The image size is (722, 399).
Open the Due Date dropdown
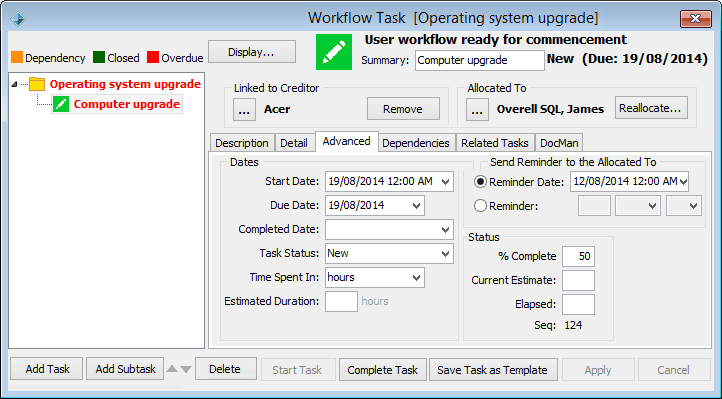pyautogui.click(x=416, y=206)
